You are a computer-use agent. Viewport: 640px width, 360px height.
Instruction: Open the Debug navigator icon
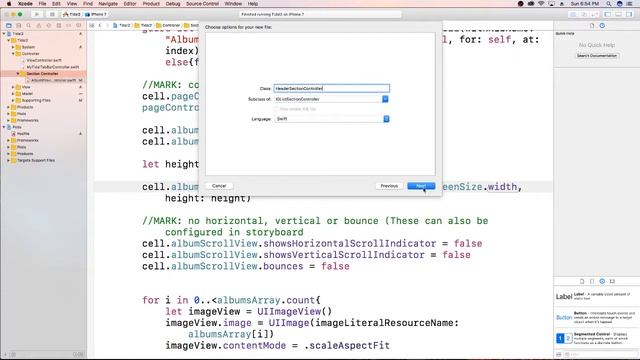pyautogui.click(x=59, y=25)
